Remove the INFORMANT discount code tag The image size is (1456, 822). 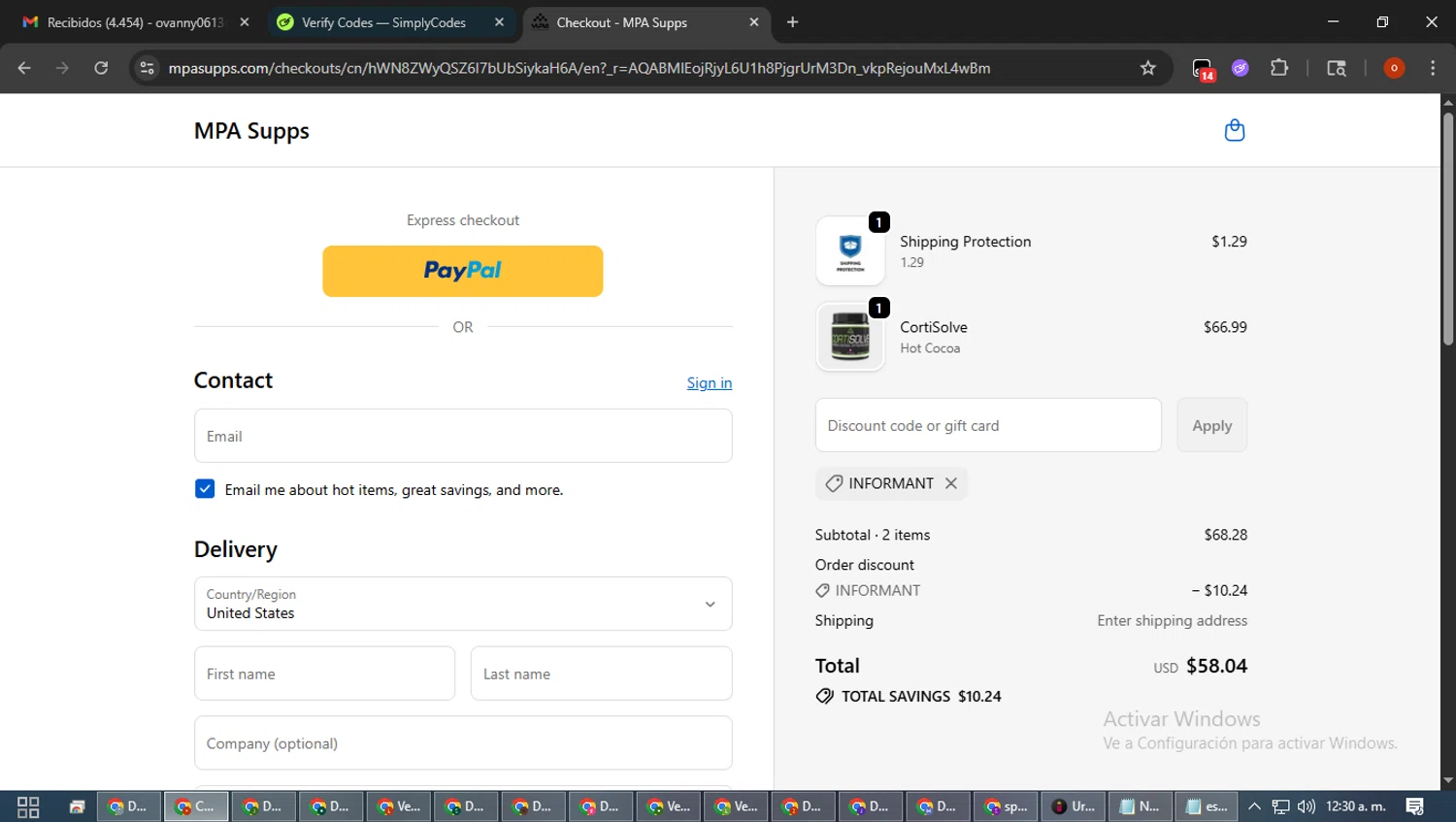point(951,483)
